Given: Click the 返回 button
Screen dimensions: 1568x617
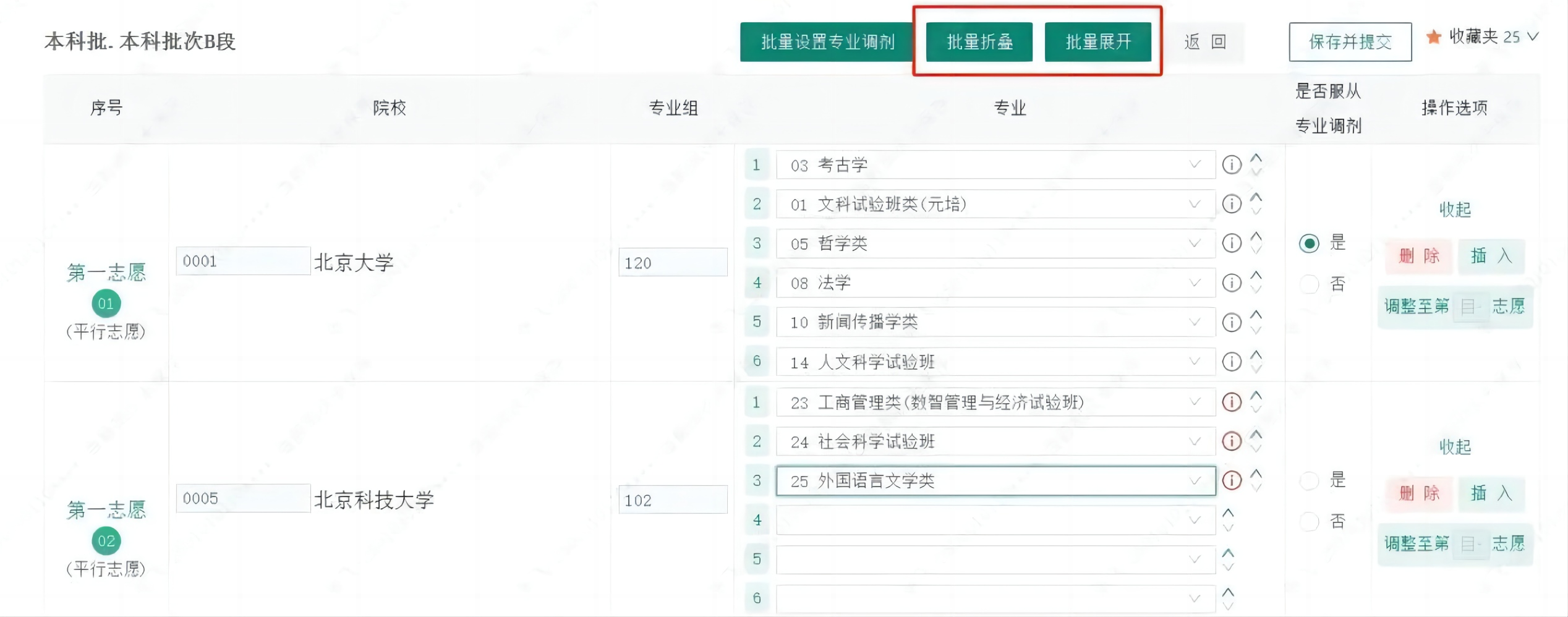Looking at the screenshot, I should (x=1205, y=42).
